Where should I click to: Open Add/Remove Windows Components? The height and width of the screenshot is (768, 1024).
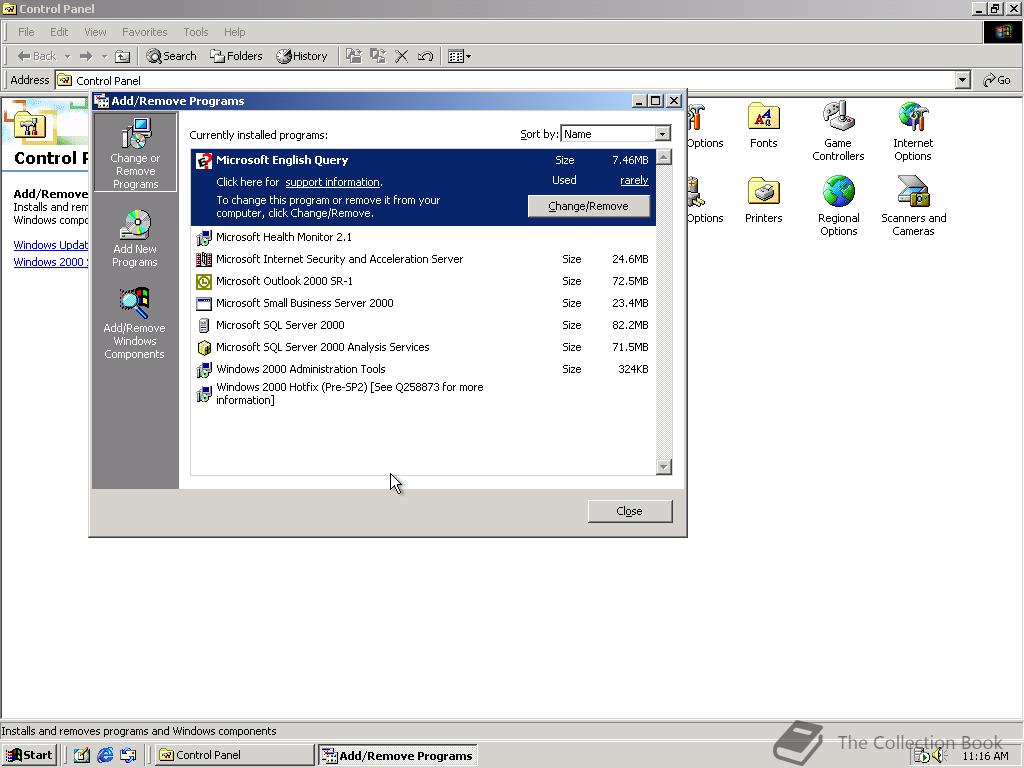tap(134, 323)
